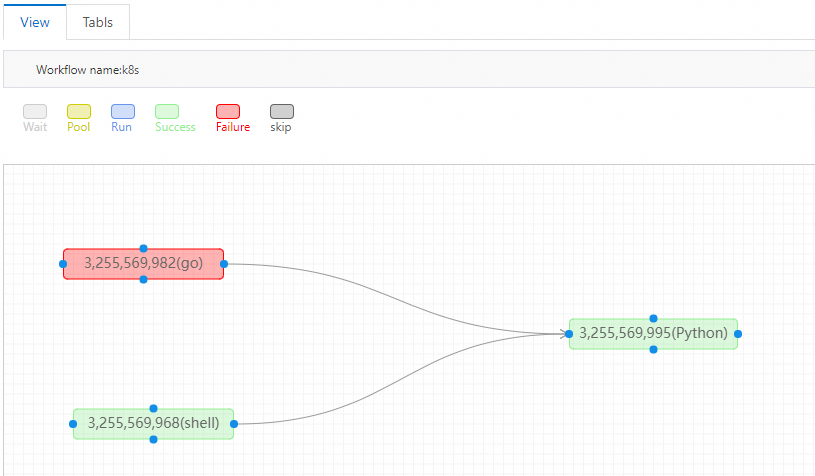Image resolution: width=815 pixels, height=476 pixels.
Task: Click the top connector dot of Python node
Action: pos(653,319)
